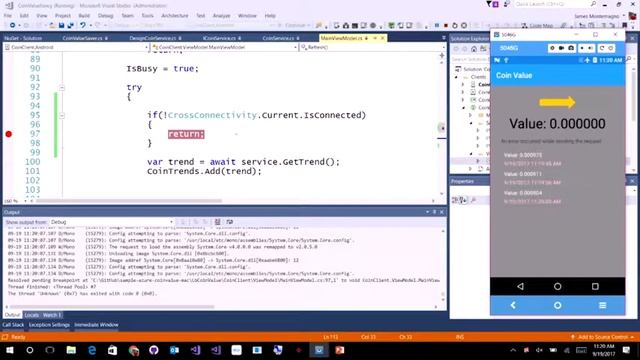The height and width of the screenshot is (360, 640).
Task: Open PowerPoint from the taskbar
Action: 340,350
